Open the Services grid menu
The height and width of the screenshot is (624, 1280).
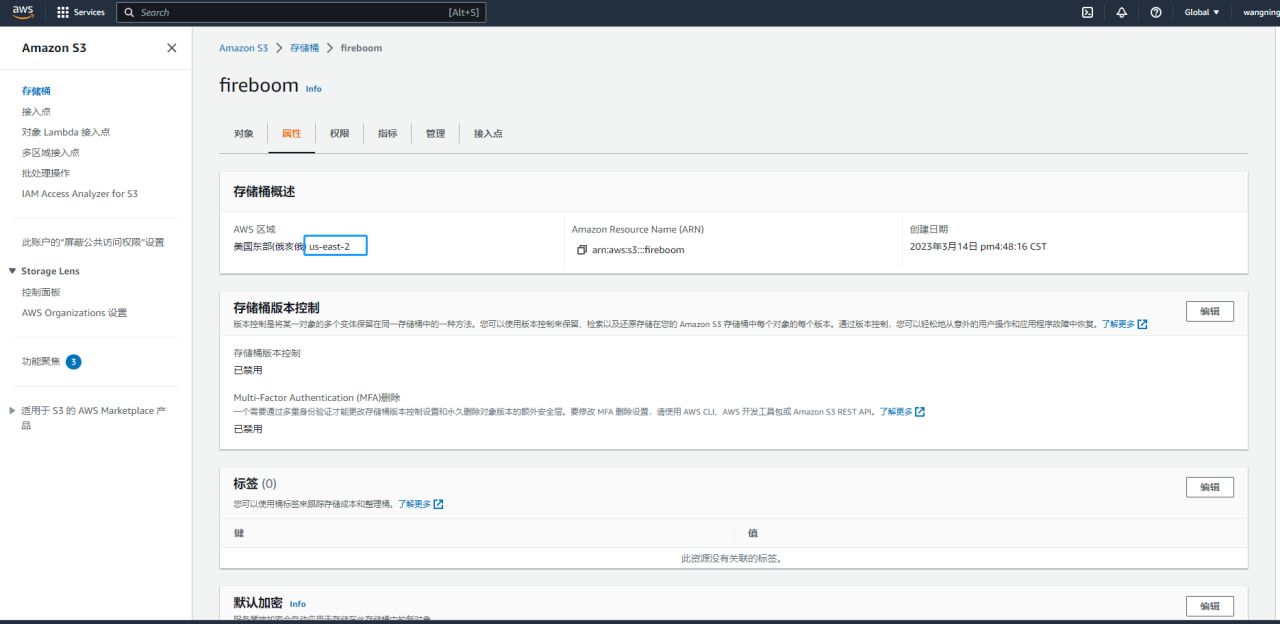coord(81,12)
